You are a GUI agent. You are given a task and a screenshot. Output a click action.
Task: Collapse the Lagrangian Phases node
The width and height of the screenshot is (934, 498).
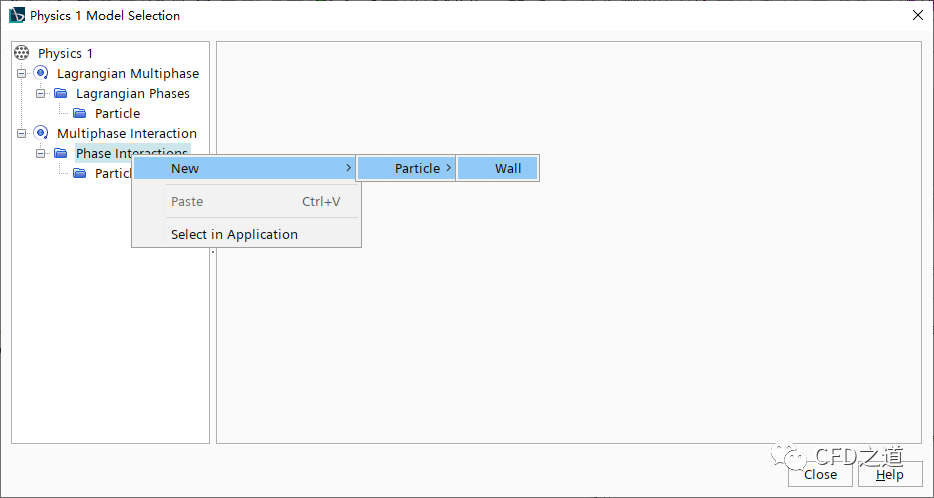(x=41, y=94)
